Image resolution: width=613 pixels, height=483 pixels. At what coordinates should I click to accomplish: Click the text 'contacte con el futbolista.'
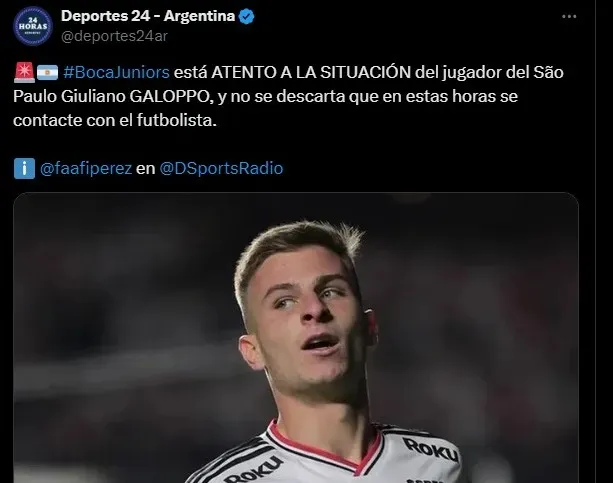click(115, 120)
